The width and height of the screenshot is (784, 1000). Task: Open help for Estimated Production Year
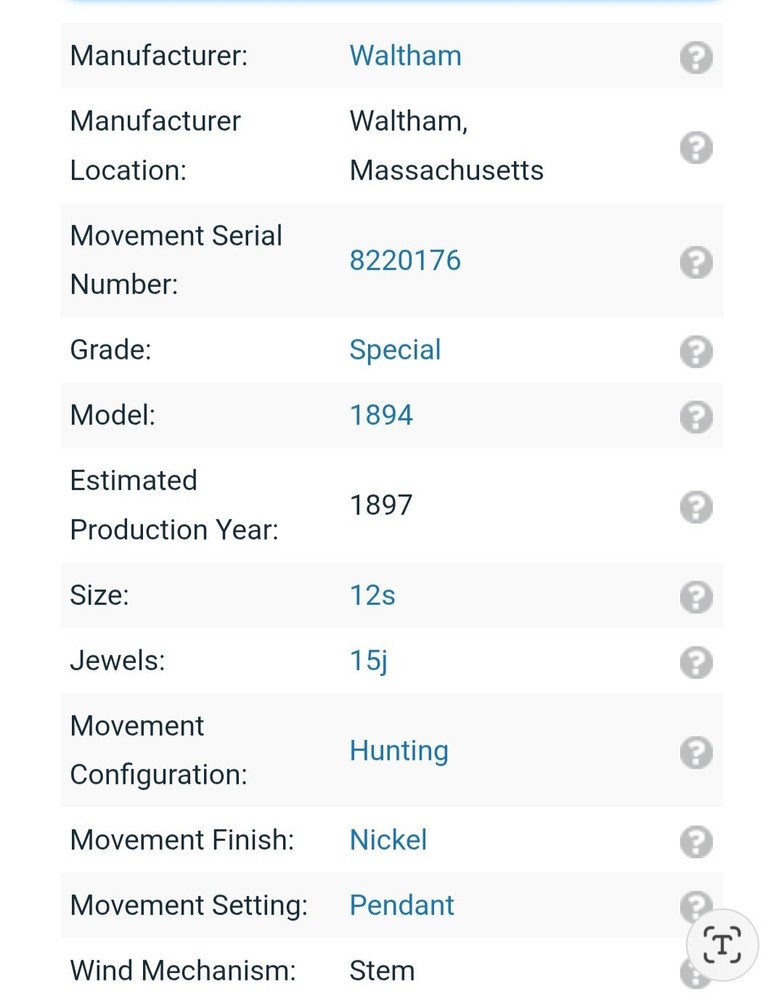pyautogui.click(x=696, y=506)
